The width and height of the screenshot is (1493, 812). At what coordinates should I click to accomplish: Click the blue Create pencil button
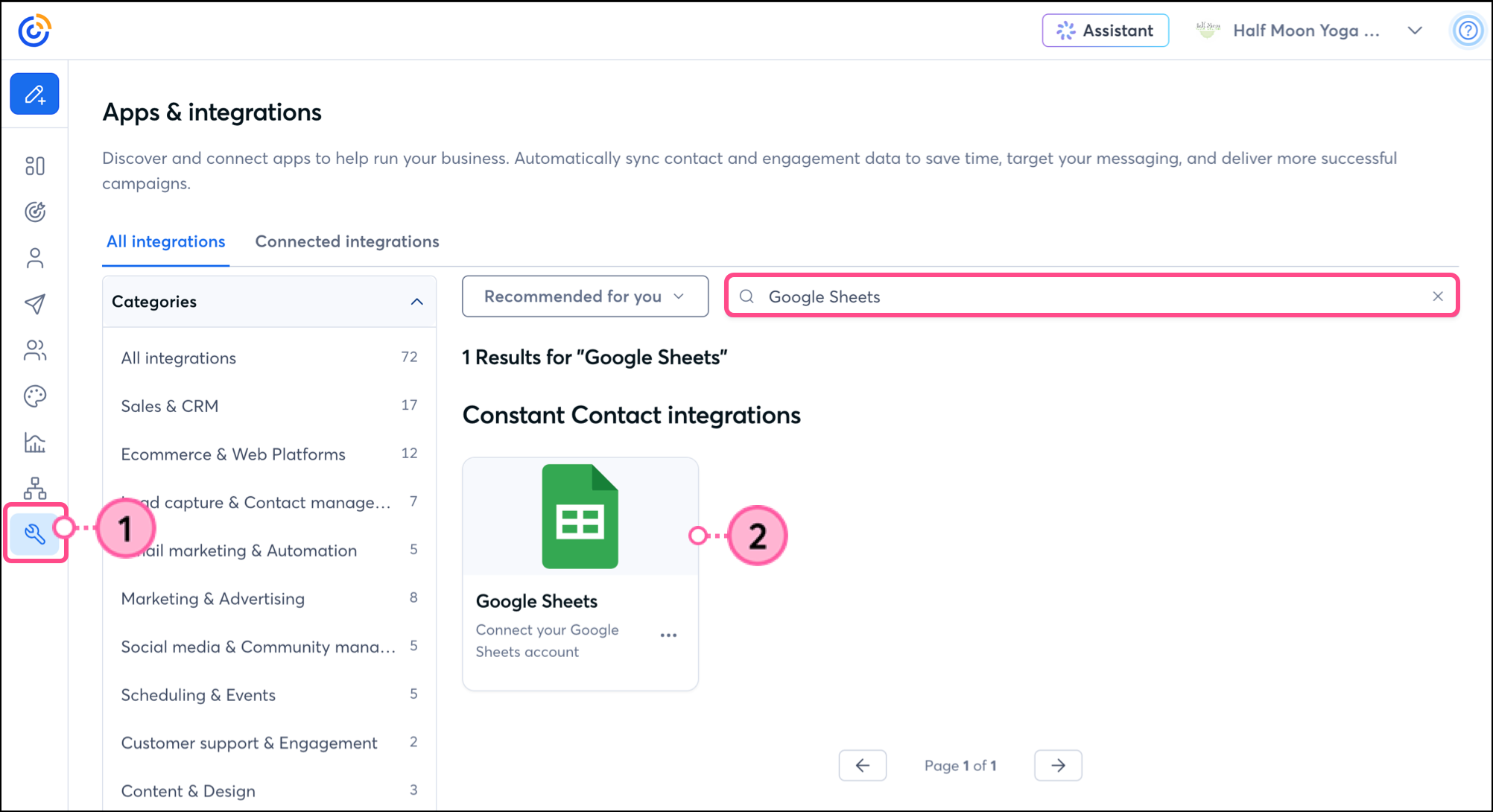pyautogui.click(x=34, y=94)
